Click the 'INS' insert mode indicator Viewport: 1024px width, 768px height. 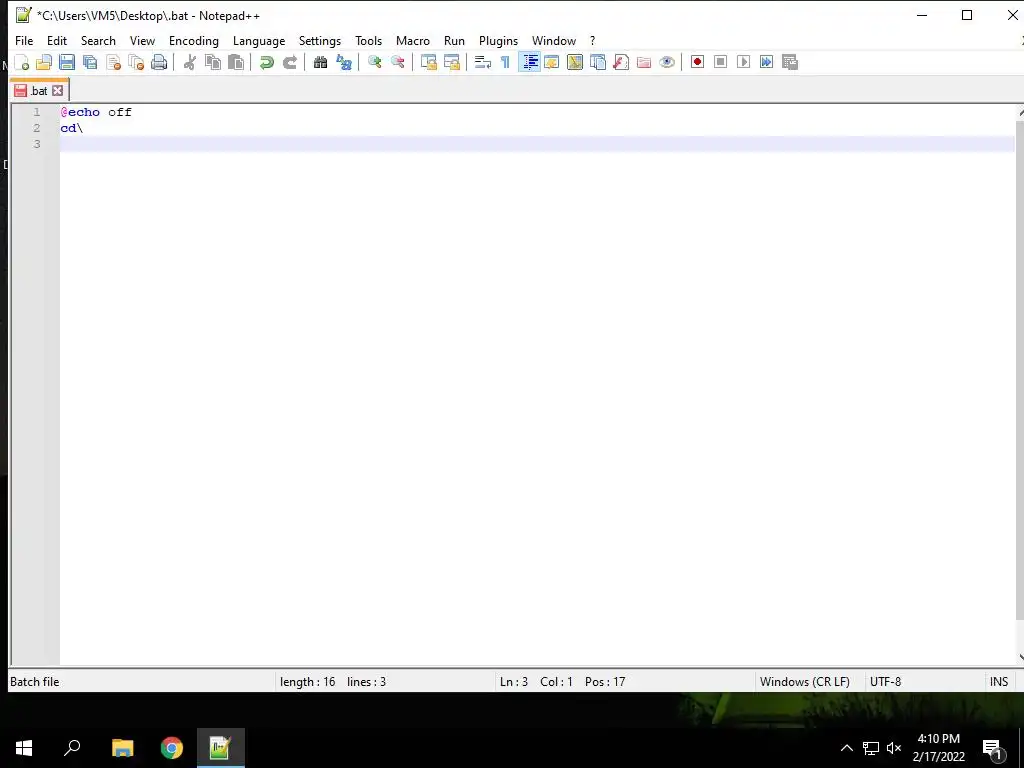999,682
